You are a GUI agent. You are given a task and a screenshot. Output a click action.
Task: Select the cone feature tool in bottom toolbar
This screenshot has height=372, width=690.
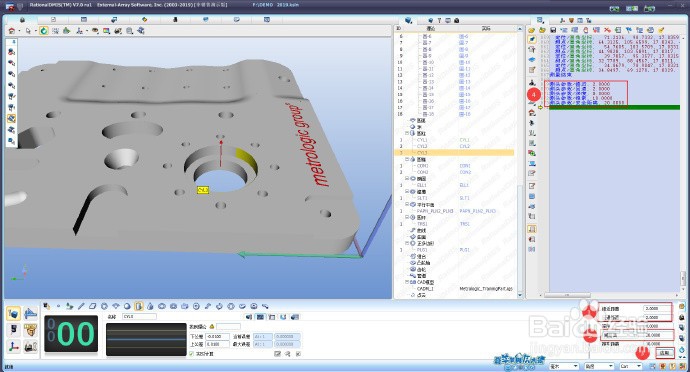150,306
